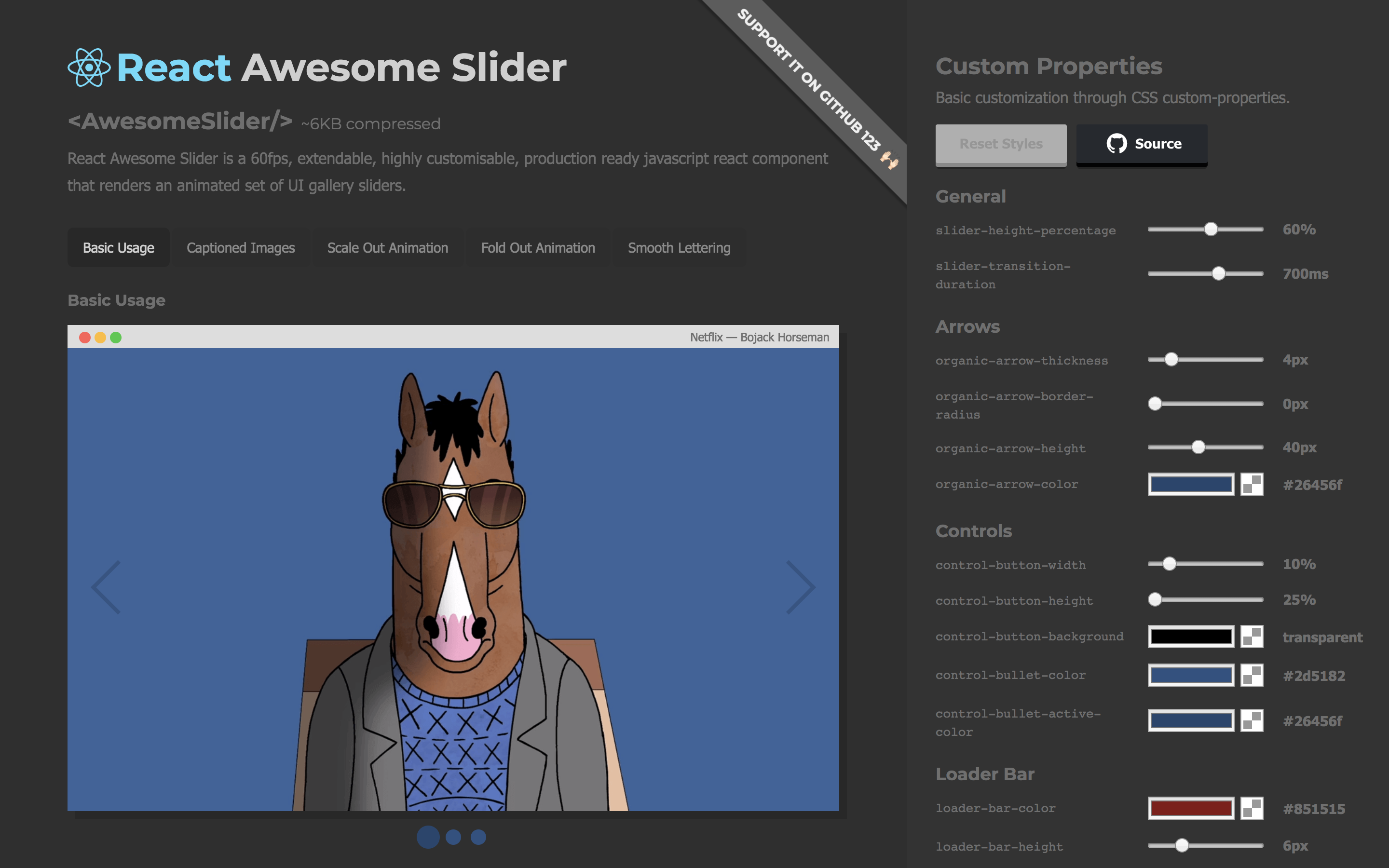The height and width of the screenshot is (868, 1389).
Task: Select the second slide bullet
Action: [x=453, y=837]
